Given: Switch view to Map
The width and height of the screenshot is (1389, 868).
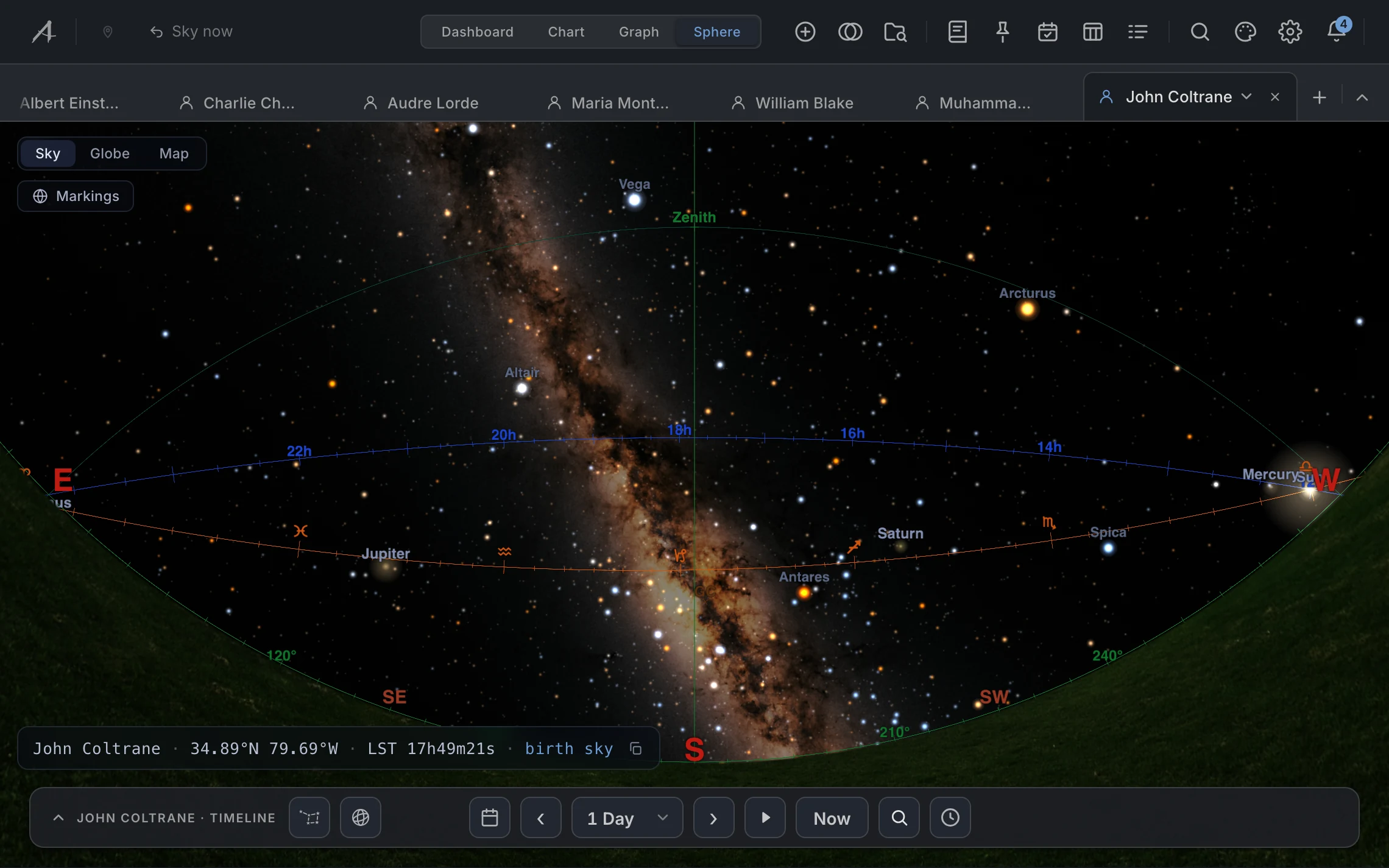Looking at the screenshot, I should coord(174,153).
